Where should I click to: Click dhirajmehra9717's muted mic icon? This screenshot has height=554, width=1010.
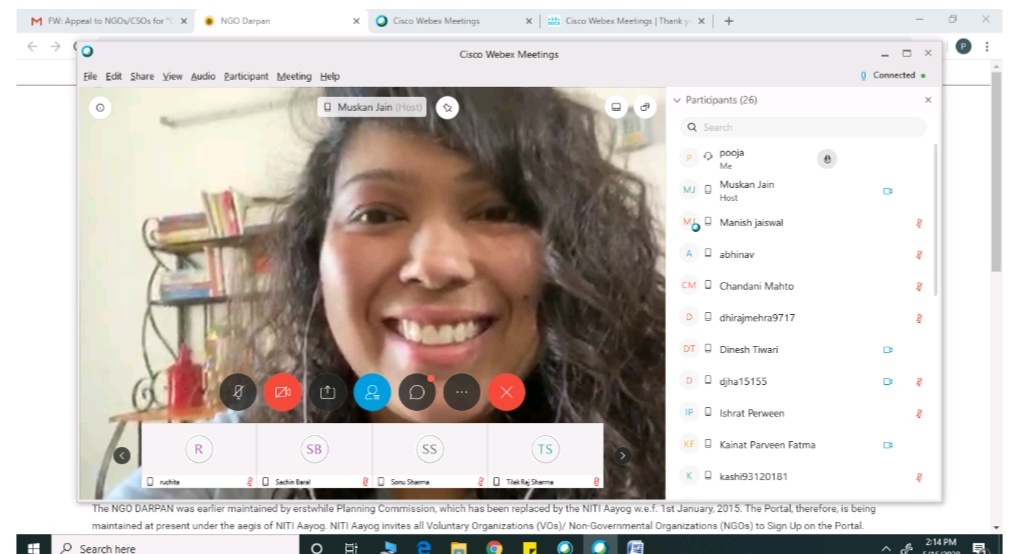[919, 318]
